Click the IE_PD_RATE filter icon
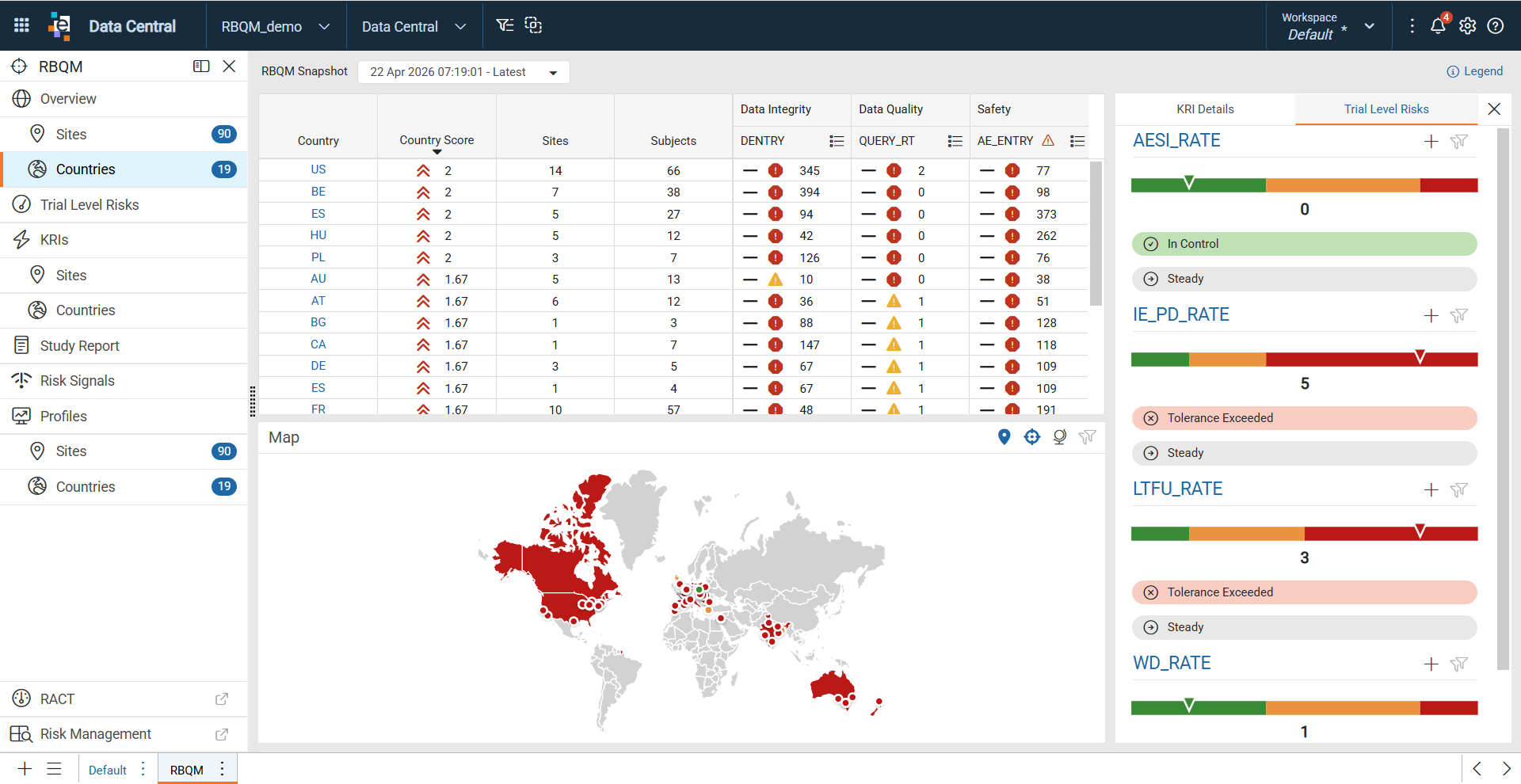The height and width of the screenshot is (784, 1521). click(1459, 316)
